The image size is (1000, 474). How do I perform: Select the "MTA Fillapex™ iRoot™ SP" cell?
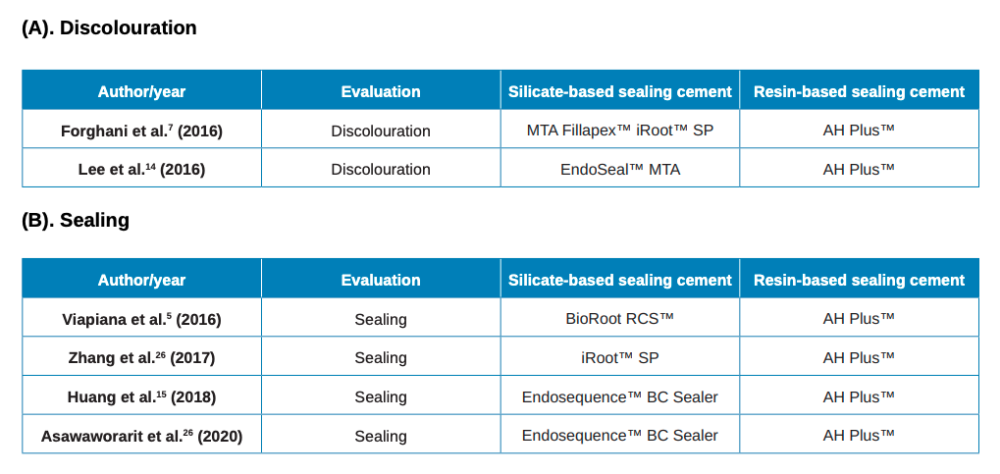620,130
